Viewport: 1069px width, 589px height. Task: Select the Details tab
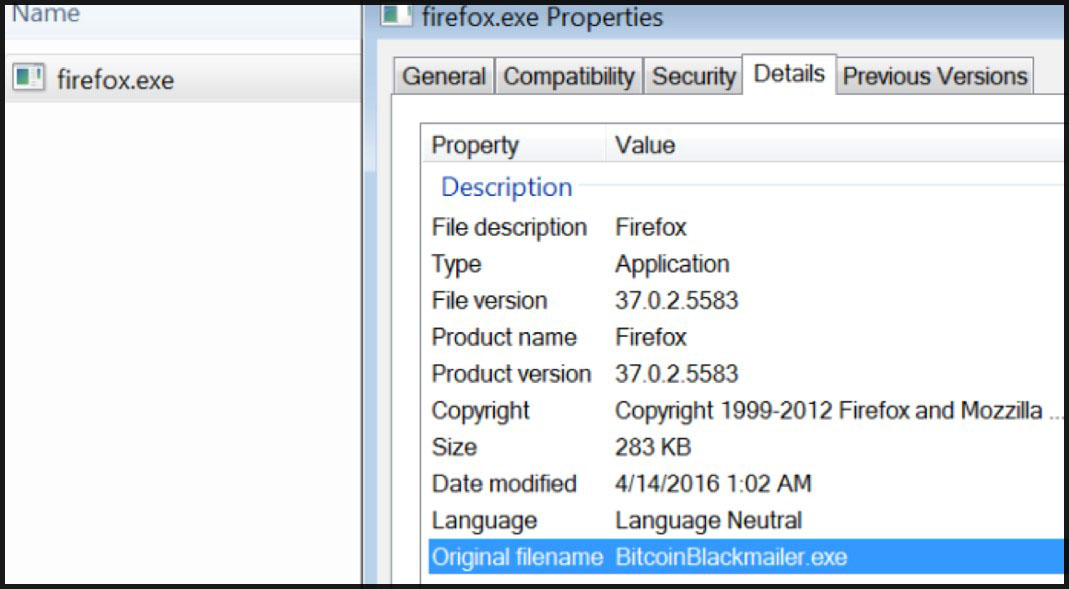coord(789,74)
